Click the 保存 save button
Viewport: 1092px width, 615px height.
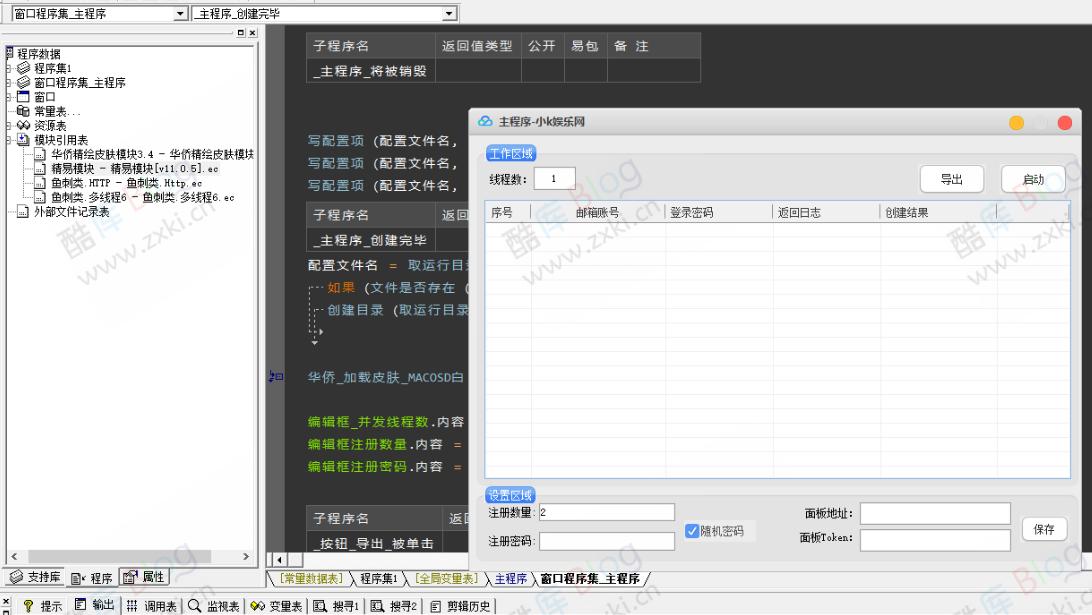(x=1044, y=529)
